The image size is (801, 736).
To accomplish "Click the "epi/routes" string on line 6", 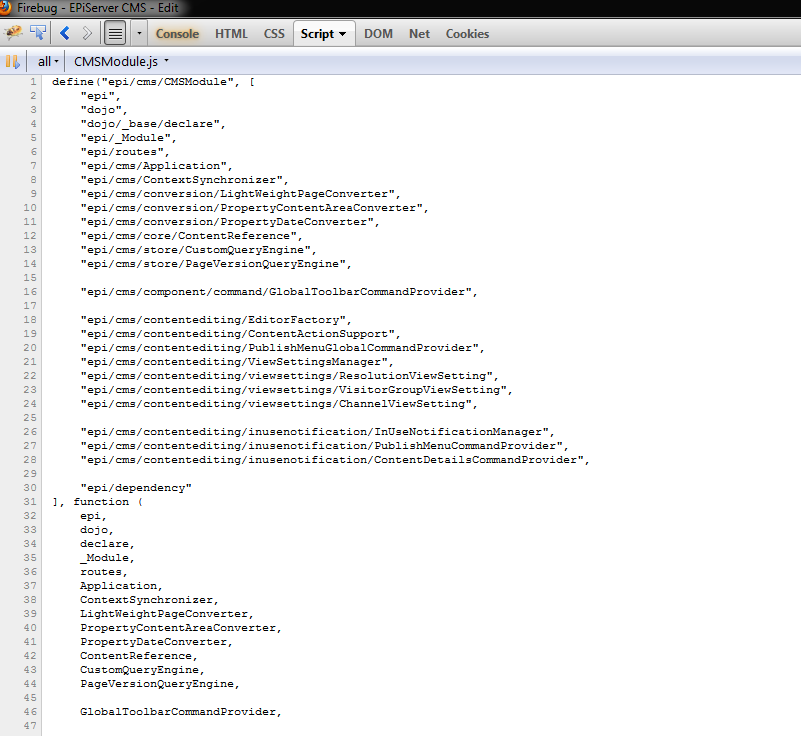I will [125, 152].
